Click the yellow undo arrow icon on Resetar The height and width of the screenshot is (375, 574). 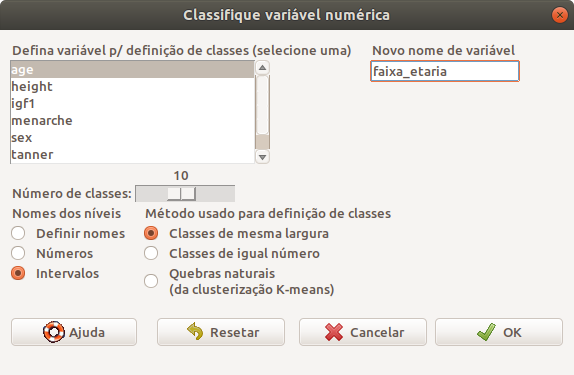[x=195, y=331]
